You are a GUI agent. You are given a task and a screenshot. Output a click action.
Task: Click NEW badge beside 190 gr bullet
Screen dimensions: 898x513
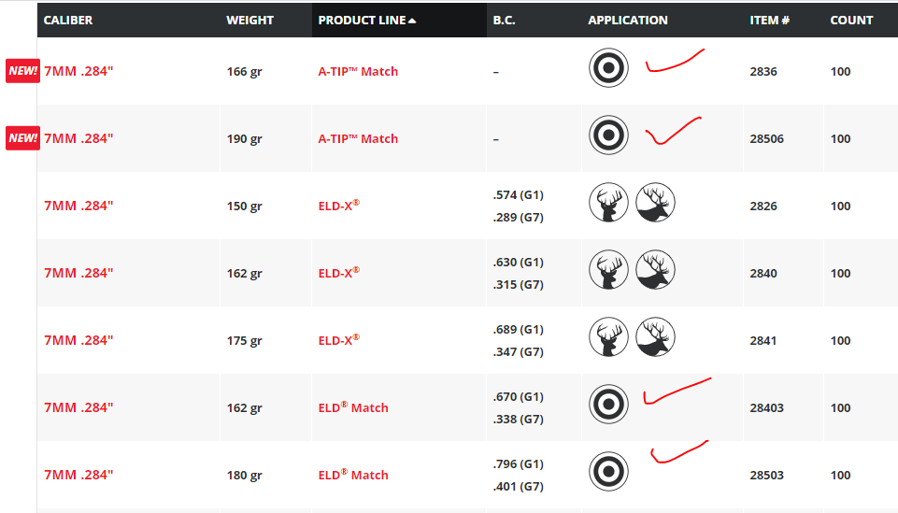pos(22,138)
